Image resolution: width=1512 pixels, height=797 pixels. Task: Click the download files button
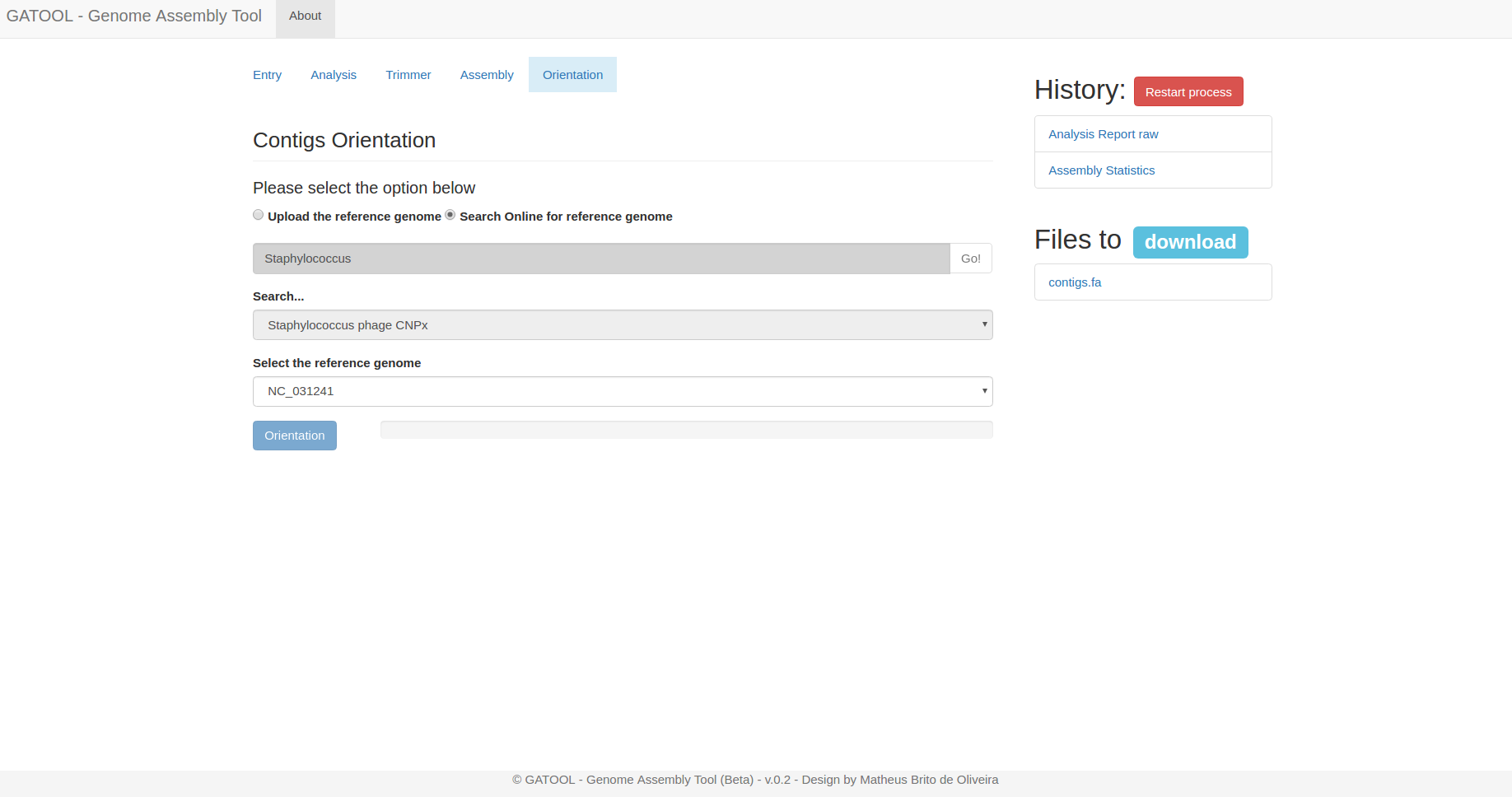[x=1189, y=241]
